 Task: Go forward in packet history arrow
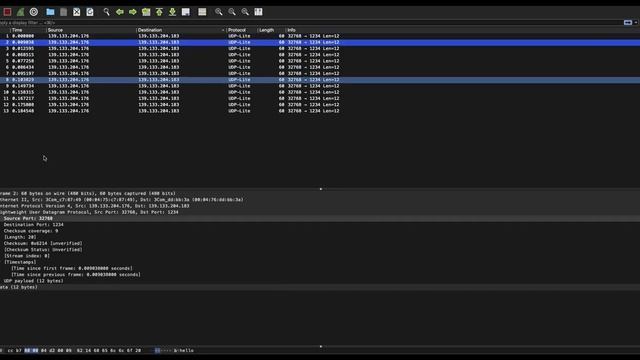click(x=133, y=12)
